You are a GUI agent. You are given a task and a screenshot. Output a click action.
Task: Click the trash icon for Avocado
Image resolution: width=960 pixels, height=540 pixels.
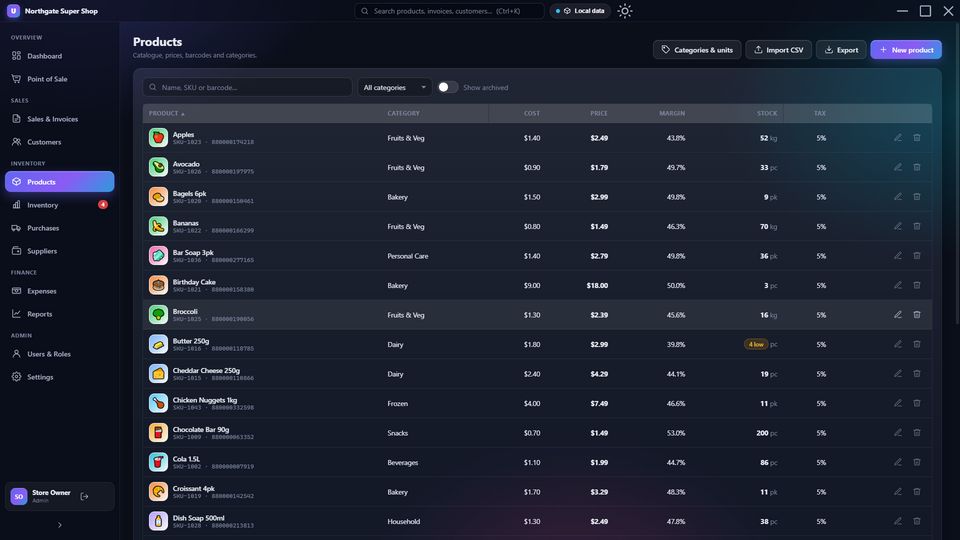tap(917, 167)
